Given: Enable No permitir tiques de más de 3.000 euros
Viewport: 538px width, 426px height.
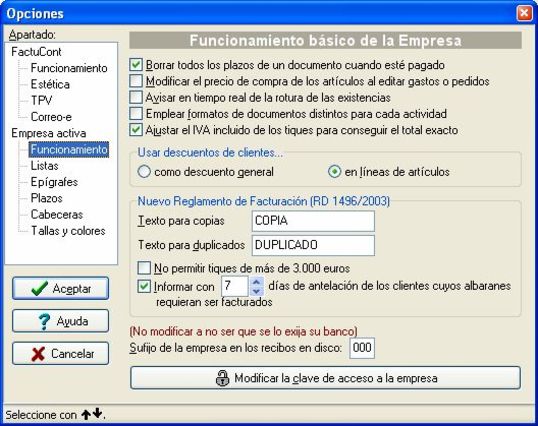Looking at the screenshot, I should pyautogui.click(x=144, y=268).
